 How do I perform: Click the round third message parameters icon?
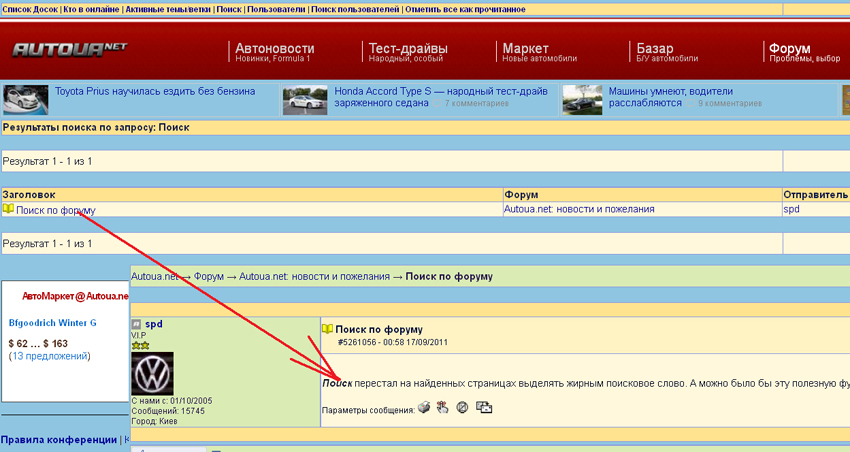click(462, 408)
